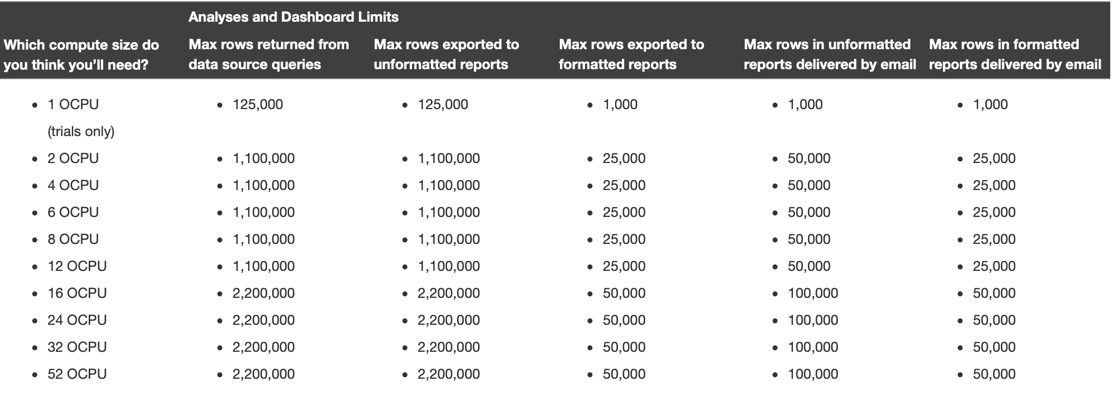The height and width of the screenshot is (398, 1112).
Task: Select the 8 OCPU row label
Action: coord(73,239)
